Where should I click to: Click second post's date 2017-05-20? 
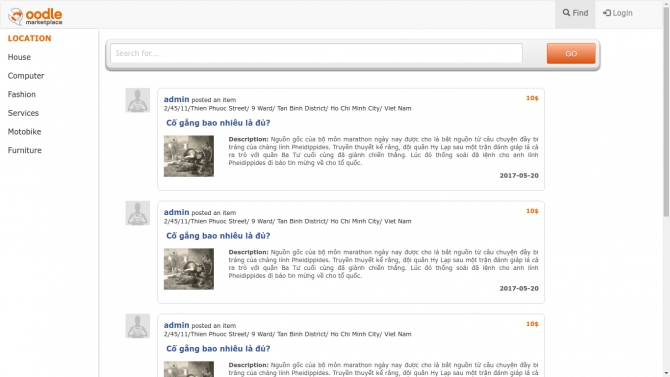[x=519, y=289]
